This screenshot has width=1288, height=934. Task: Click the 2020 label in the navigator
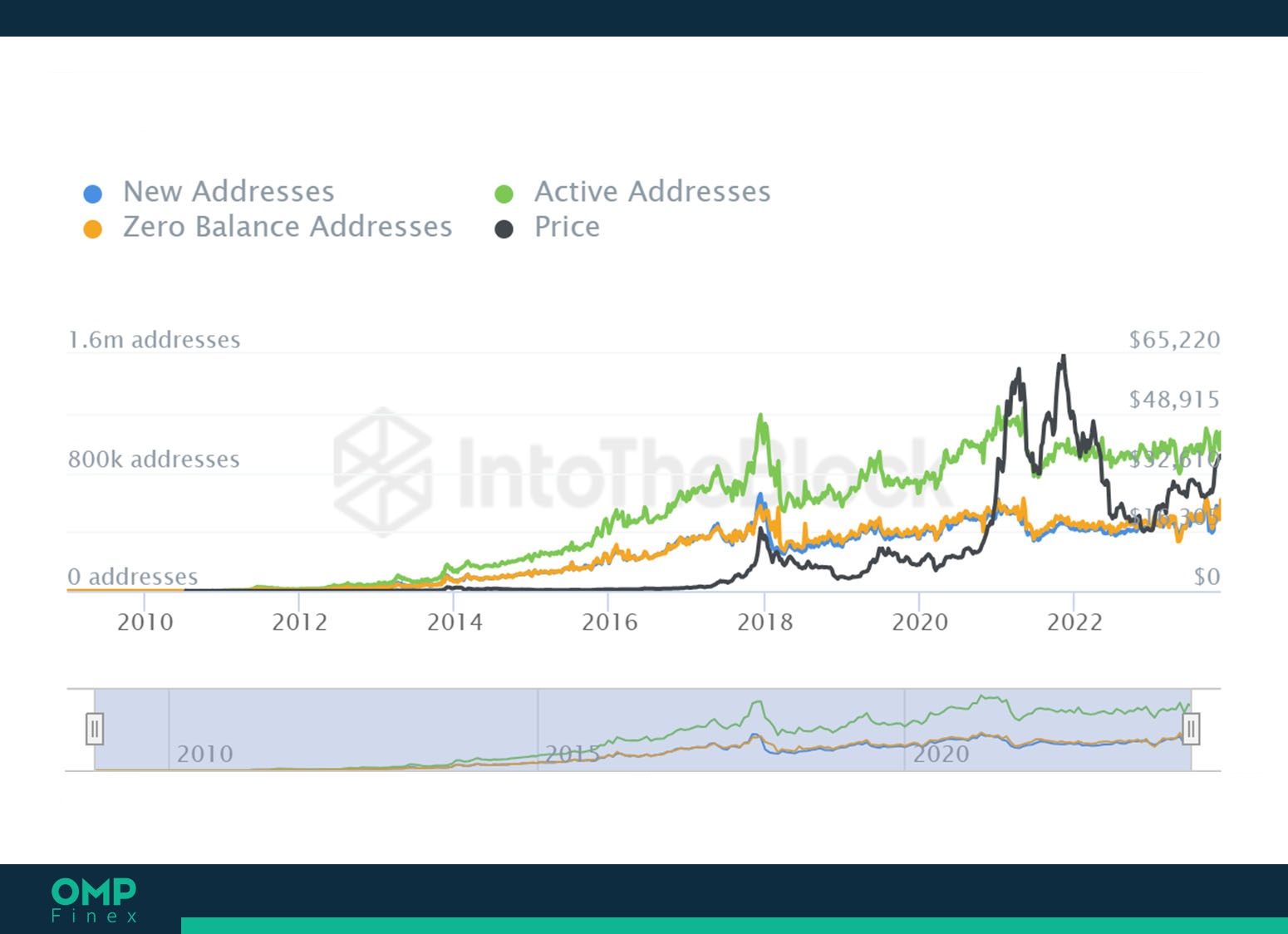941,754
